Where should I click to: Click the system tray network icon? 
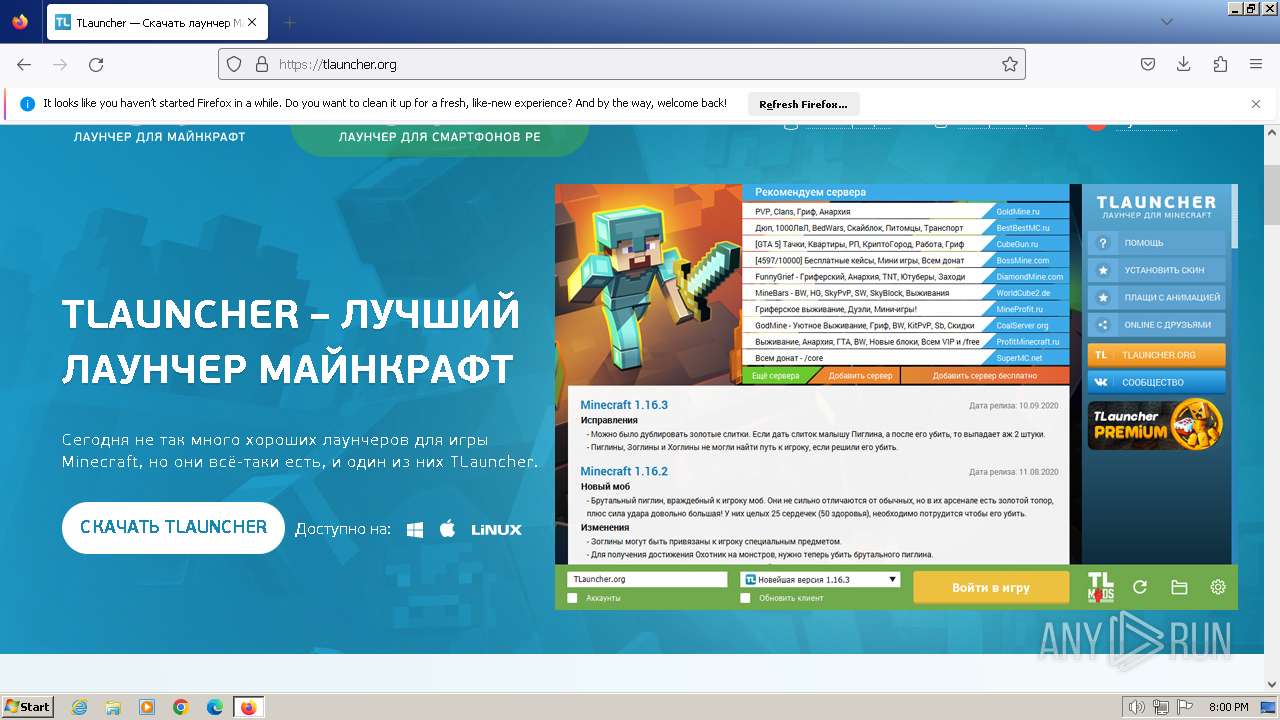click(x=1161, y=707)
